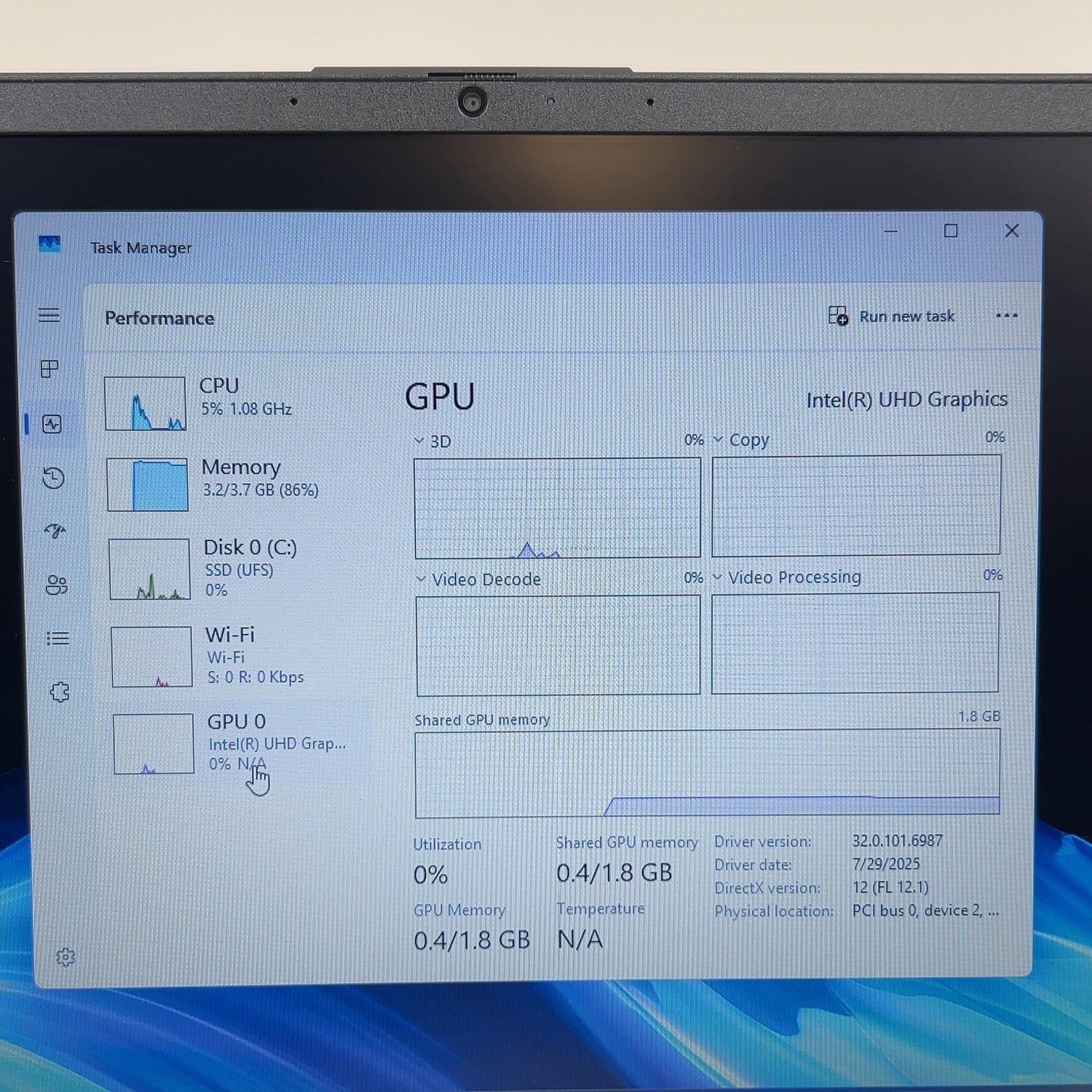Click driver date 7/29/2025
Image resolution: width=1092 pixels, height=1092 pixels.
click(x=886, y=864)
